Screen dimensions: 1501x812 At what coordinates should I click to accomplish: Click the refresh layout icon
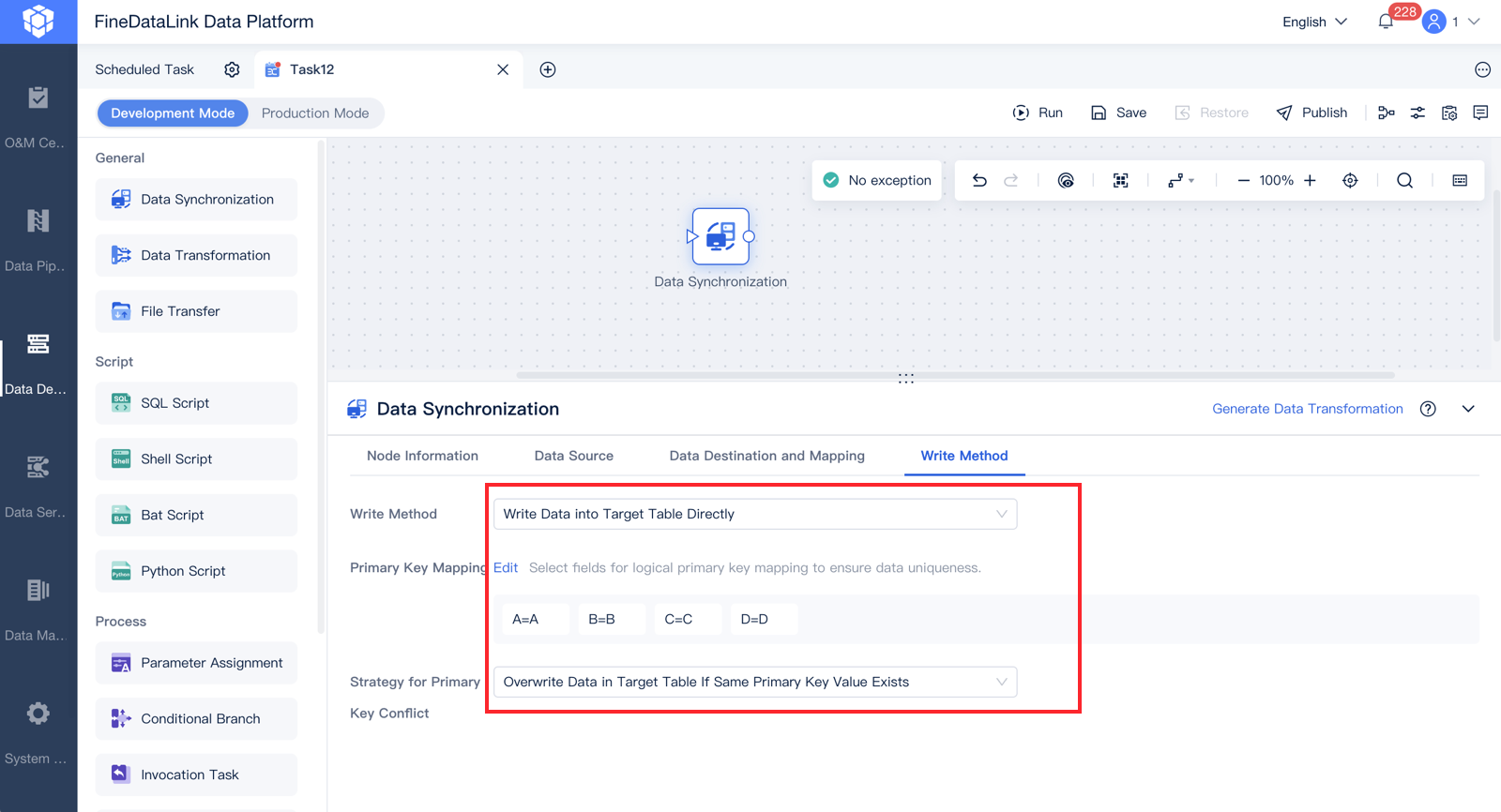point(1066,180)
